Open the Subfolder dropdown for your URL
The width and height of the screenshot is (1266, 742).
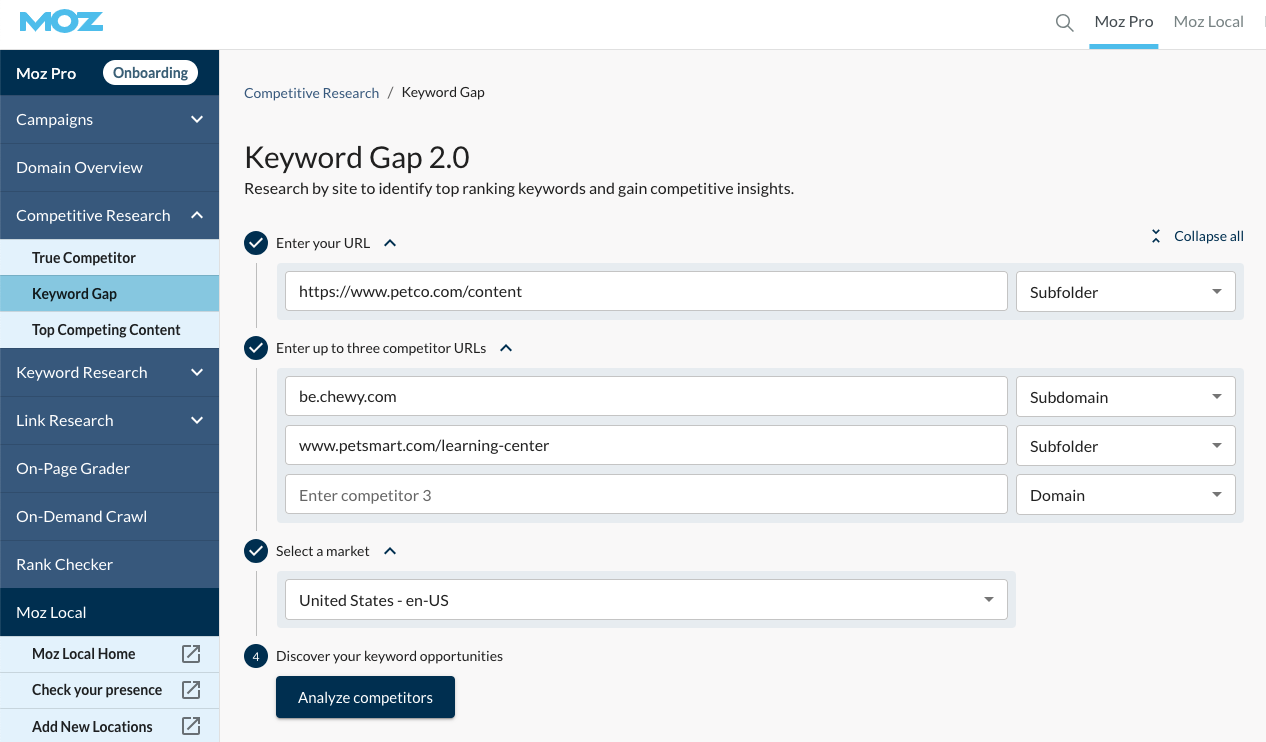[1125, 292]
